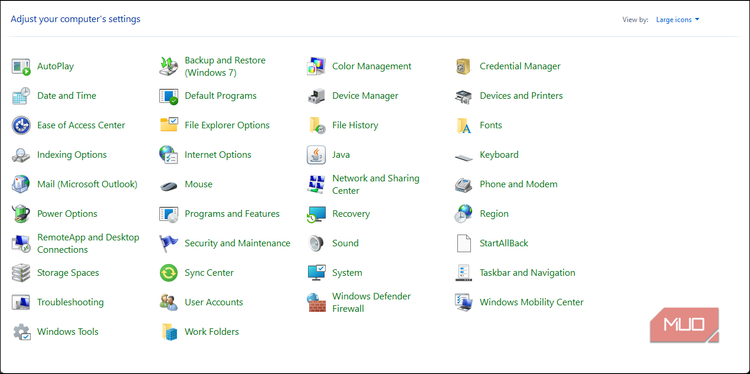Click the Keyboard icon
The height and width of the screenshot is (374, 750).
(x=463, y=157)
